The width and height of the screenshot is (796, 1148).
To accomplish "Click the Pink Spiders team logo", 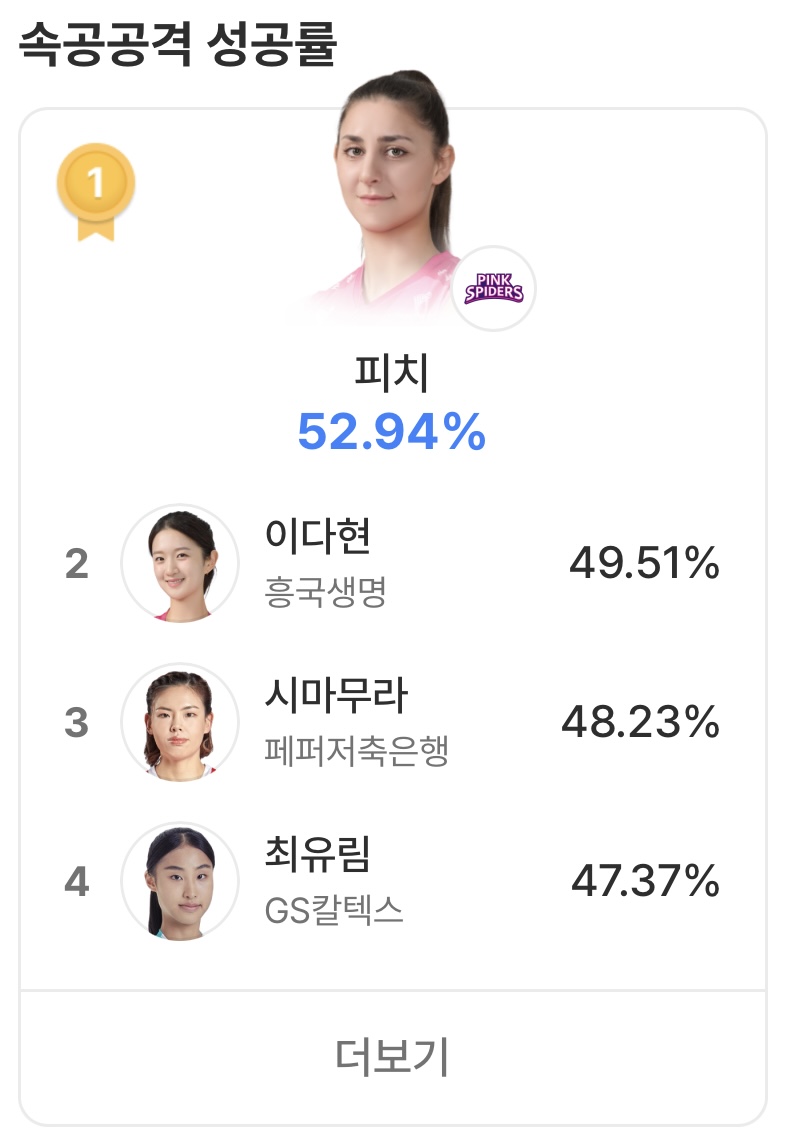I will pos(494,290).
